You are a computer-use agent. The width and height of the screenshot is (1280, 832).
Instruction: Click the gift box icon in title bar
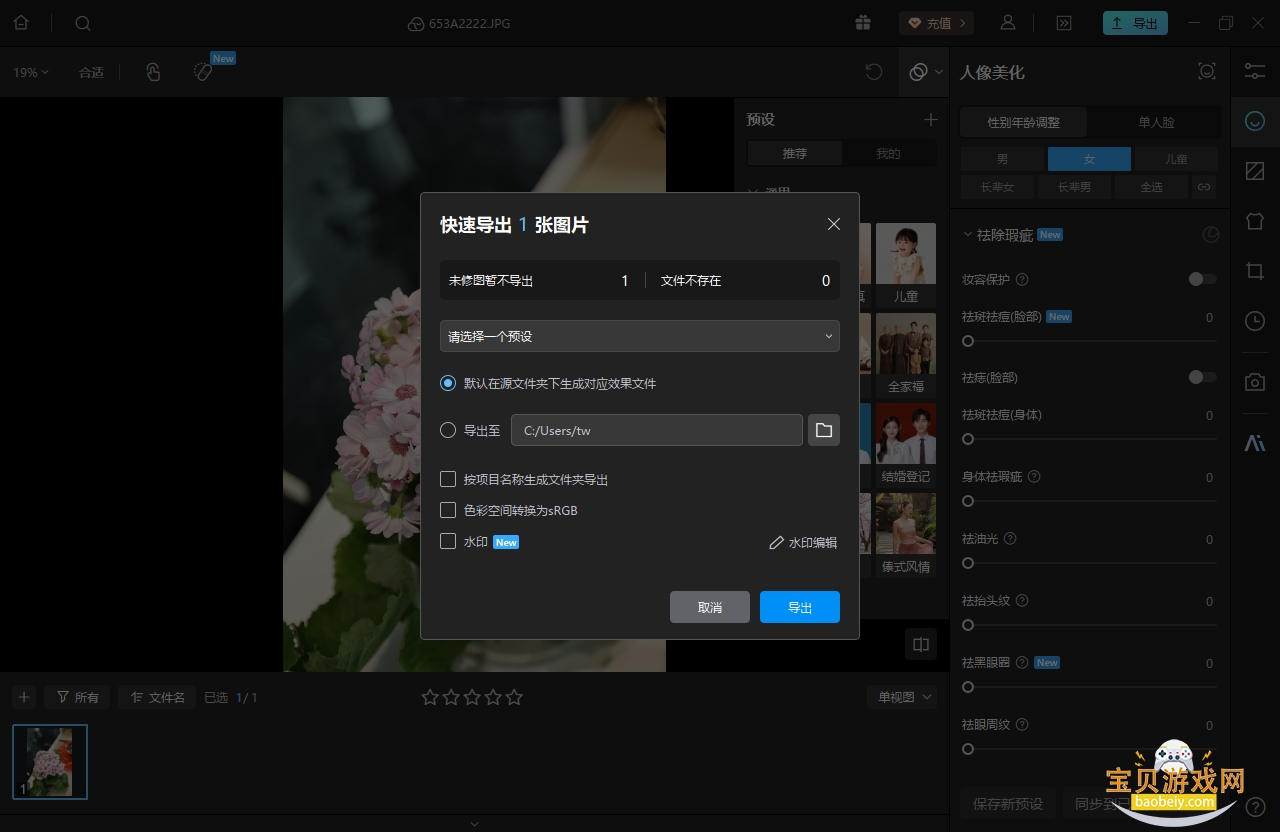pos(864,23)
